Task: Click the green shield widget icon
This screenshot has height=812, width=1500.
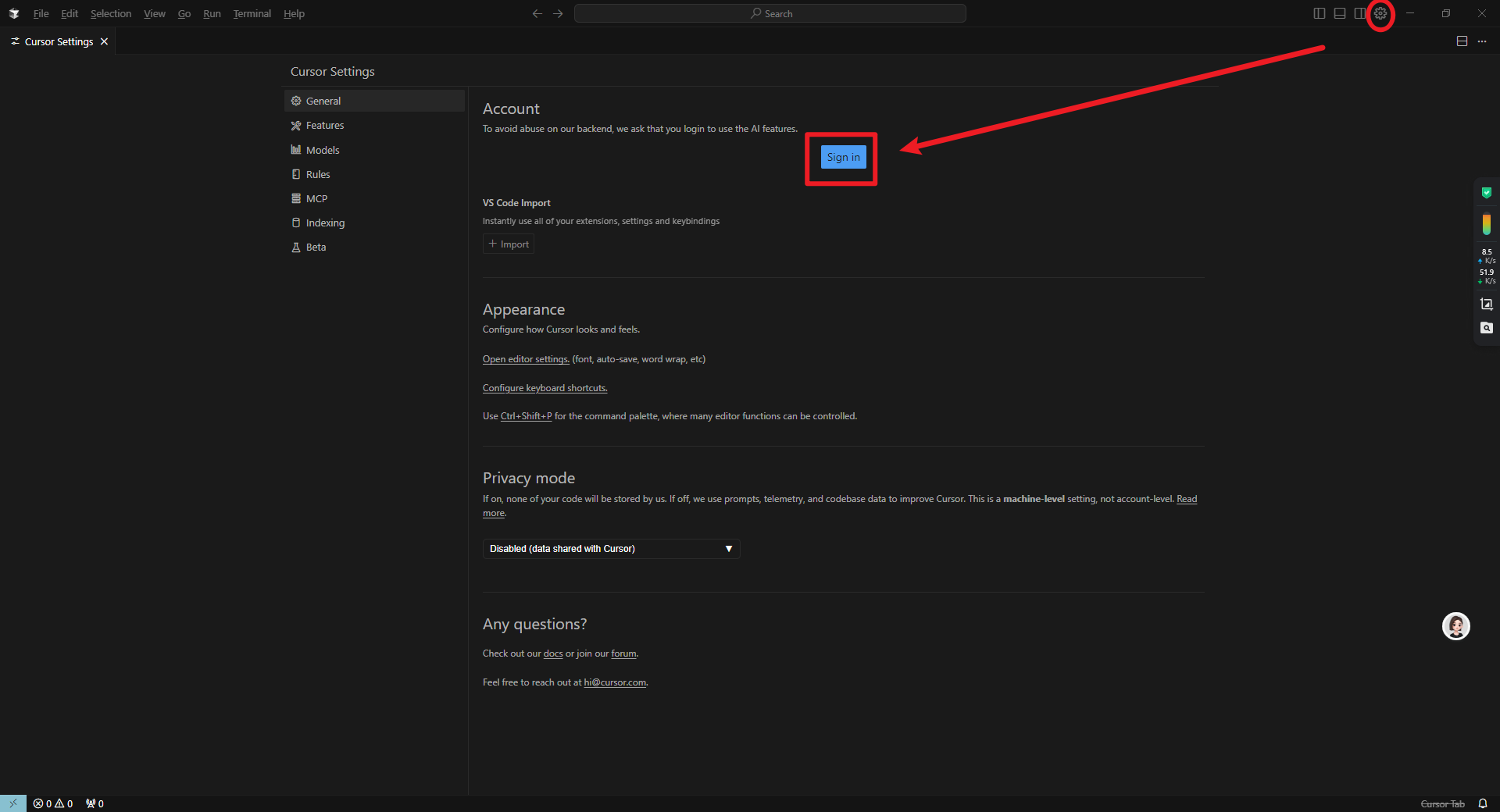Action: tap(1487, 192)
